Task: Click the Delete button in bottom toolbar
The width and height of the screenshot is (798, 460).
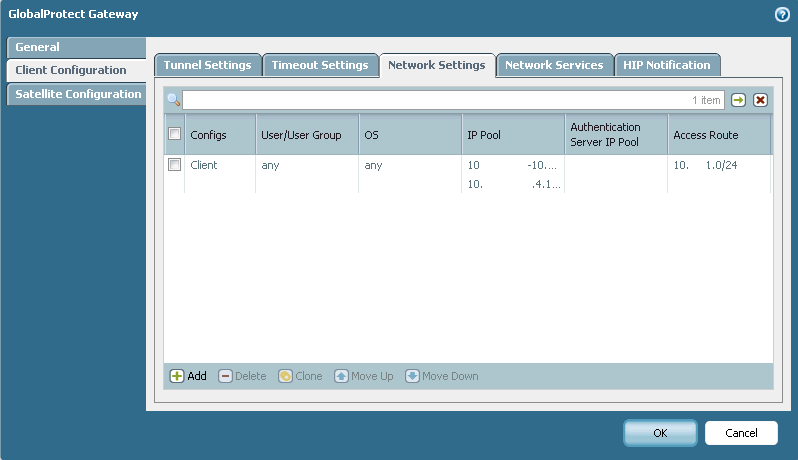Action: (x=242, y=376)
